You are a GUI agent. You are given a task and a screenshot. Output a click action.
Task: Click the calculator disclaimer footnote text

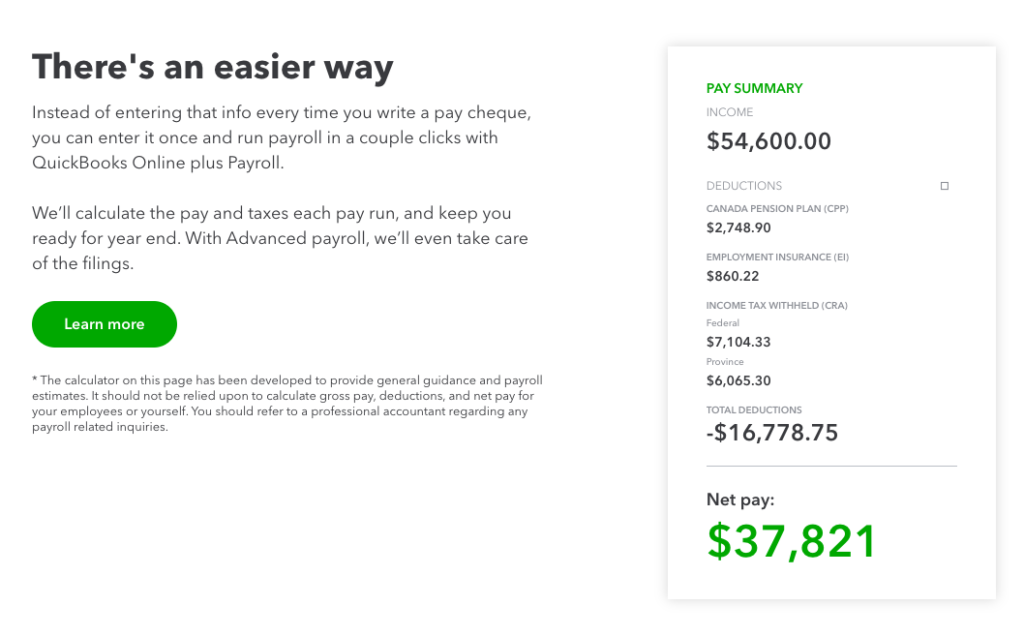[287, 404]
